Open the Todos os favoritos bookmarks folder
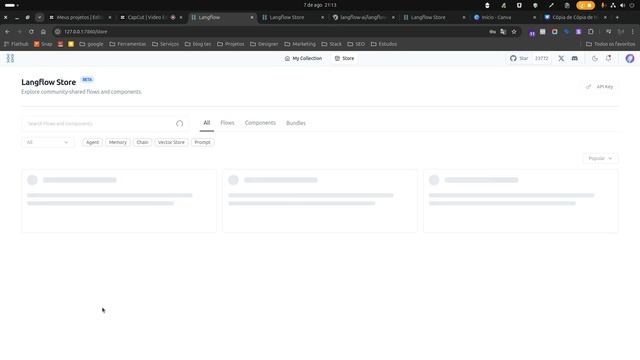The image size is (640, 360). tap(610, 44)
